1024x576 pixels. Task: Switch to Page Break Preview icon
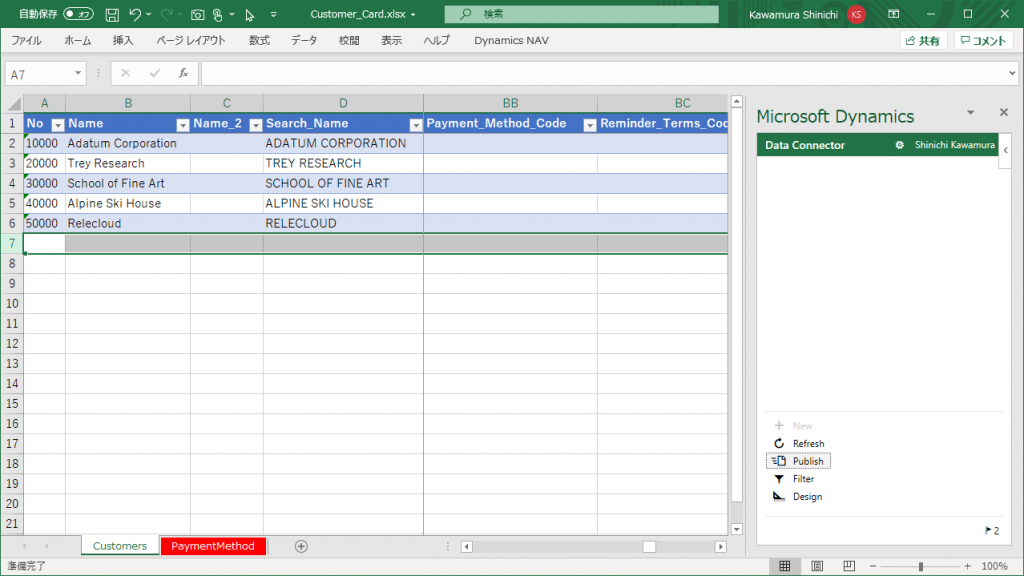(x=849, y=566)
